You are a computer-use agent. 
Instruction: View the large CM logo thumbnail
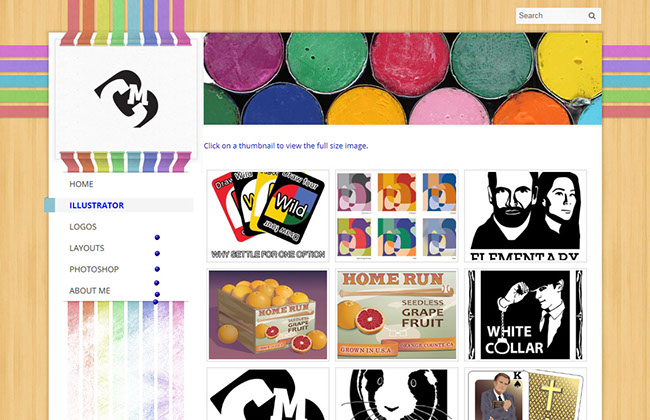coord(268,394)
